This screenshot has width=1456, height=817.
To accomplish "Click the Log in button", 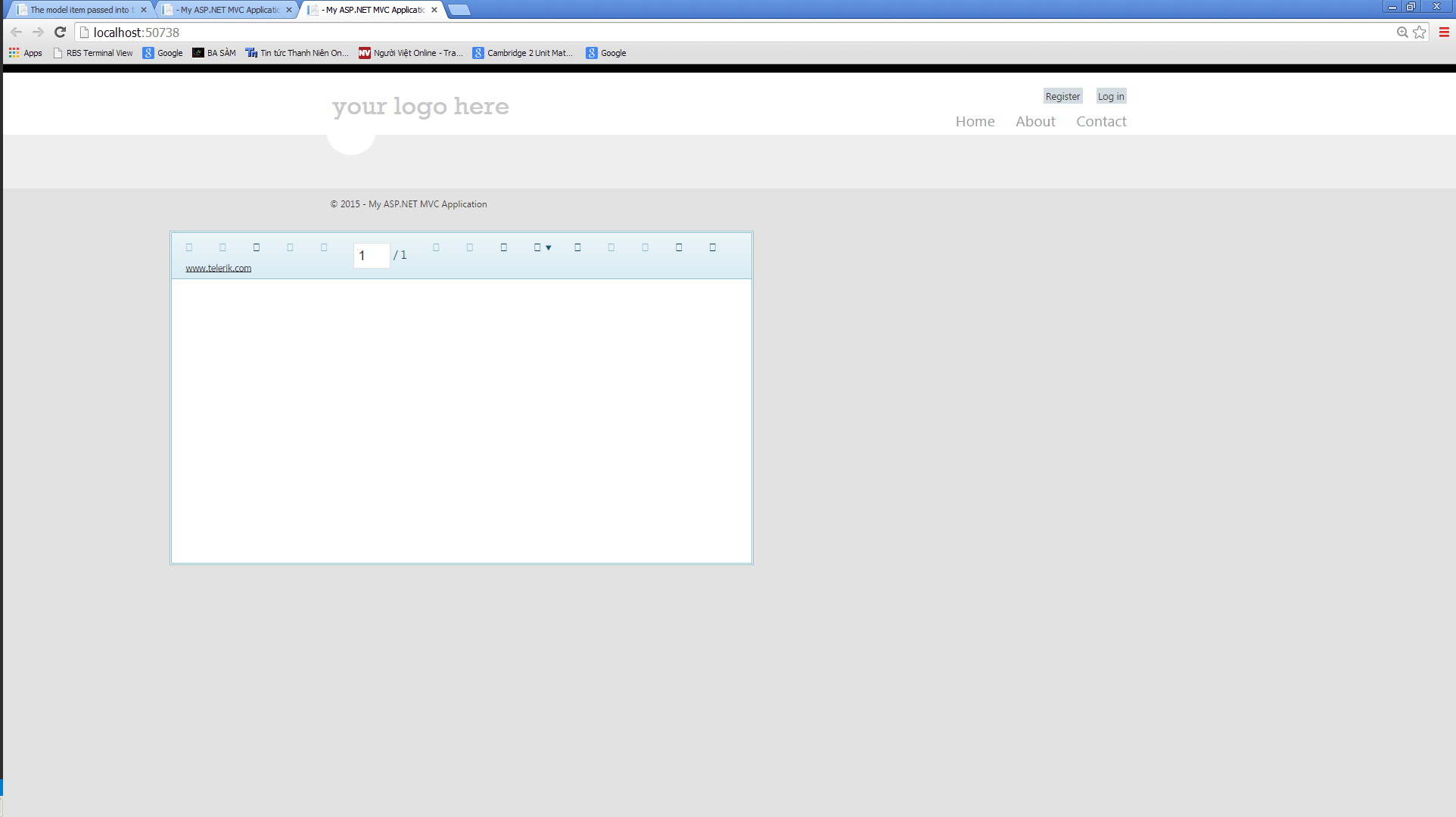I will pos(1110,96).
